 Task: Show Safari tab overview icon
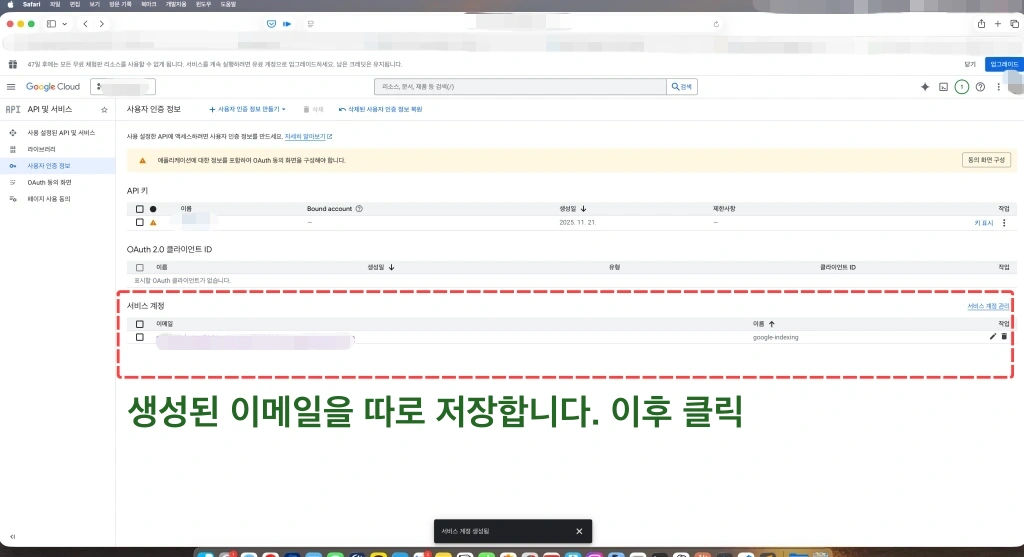1014,24
